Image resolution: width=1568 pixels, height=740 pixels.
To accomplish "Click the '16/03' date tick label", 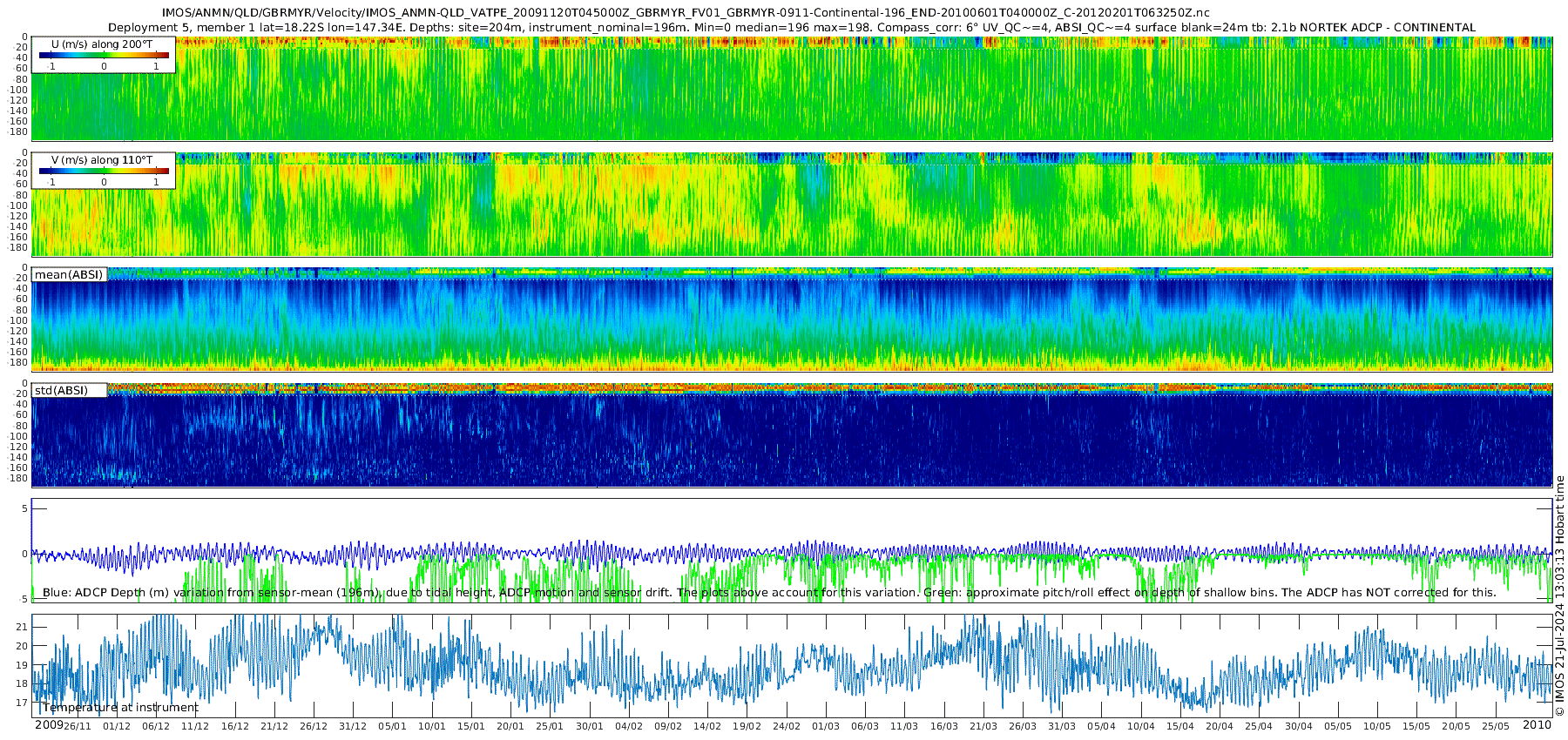I will (x=943, y=726).
